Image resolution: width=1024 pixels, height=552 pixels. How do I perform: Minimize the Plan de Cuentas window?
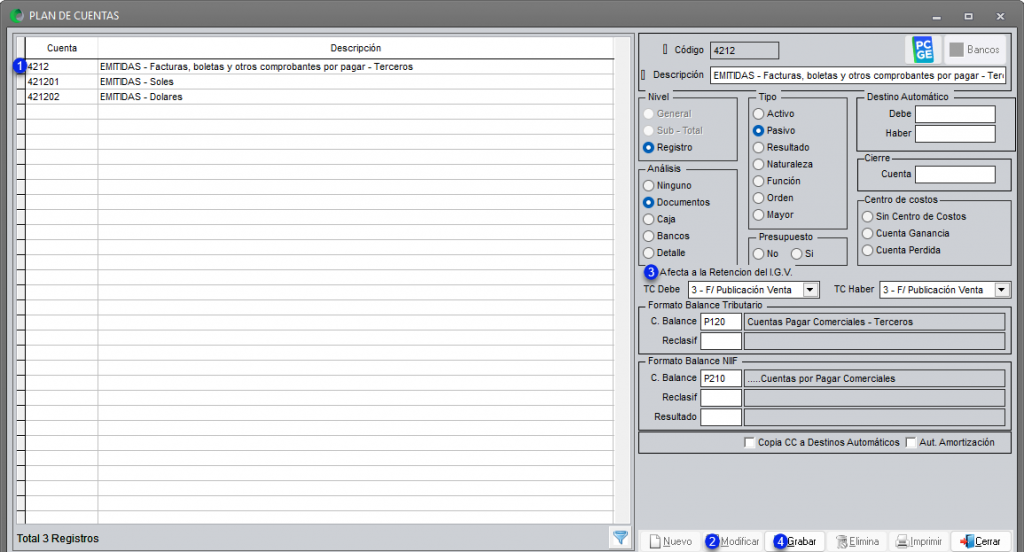pos(936,16)
